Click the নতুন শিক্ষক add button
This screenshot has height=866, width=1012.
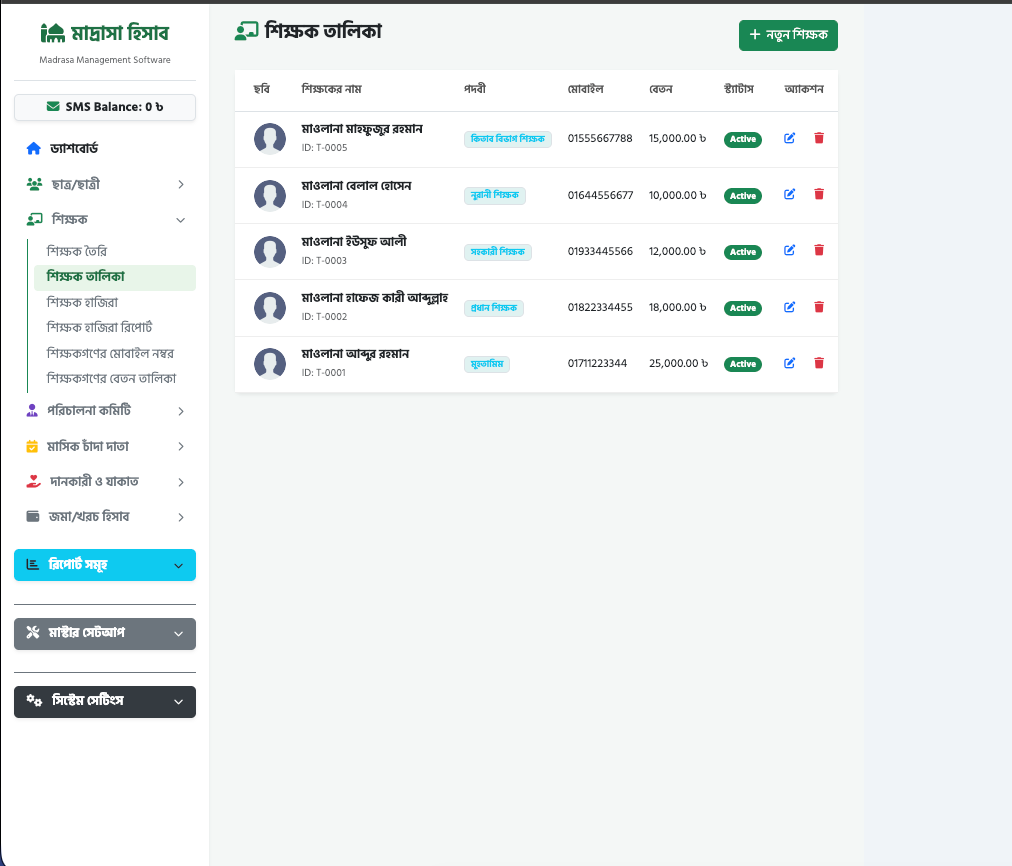pyautogui.click(x=788, y=35)
